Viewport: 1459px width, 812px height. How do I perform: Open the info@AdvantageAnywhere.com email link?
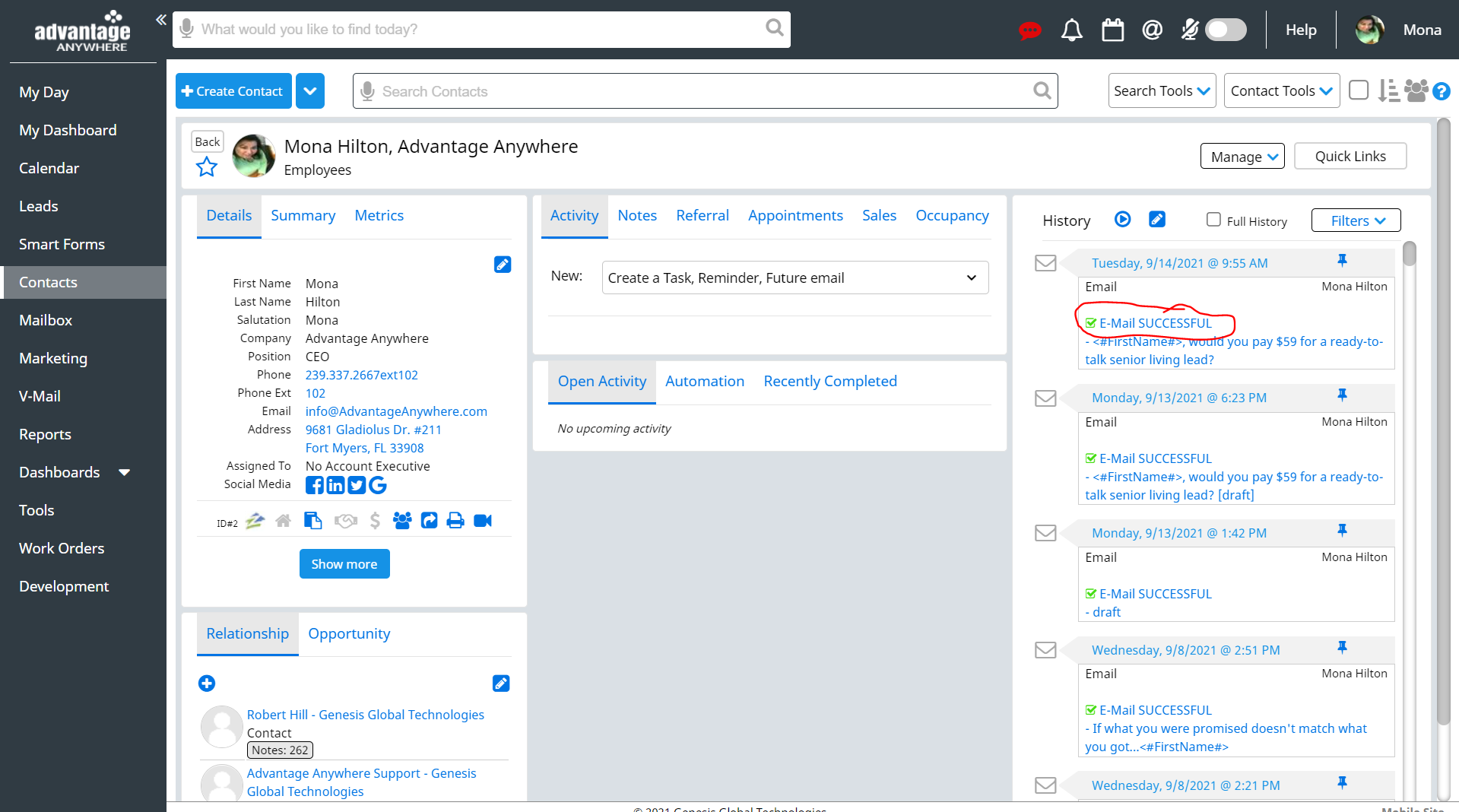(x=396, y=411)
